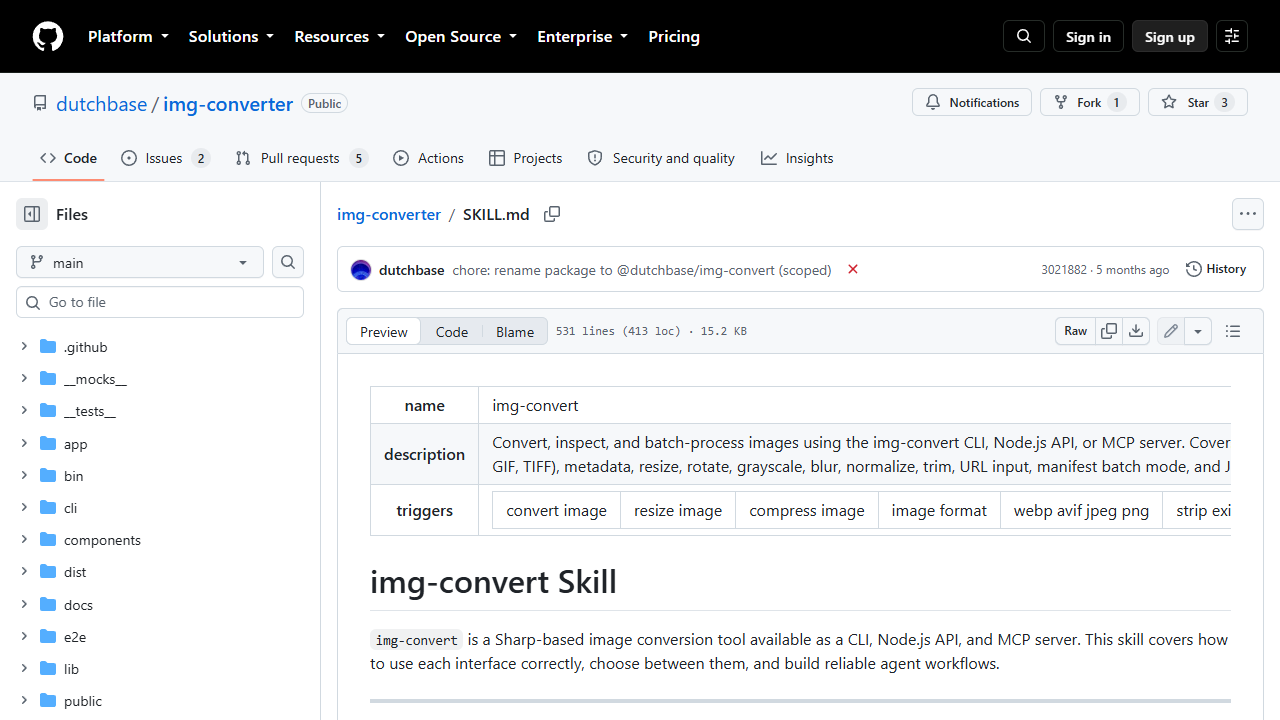Open commit History
The height and width of the screenshot is (720, 1280).
pos(1216,269)
